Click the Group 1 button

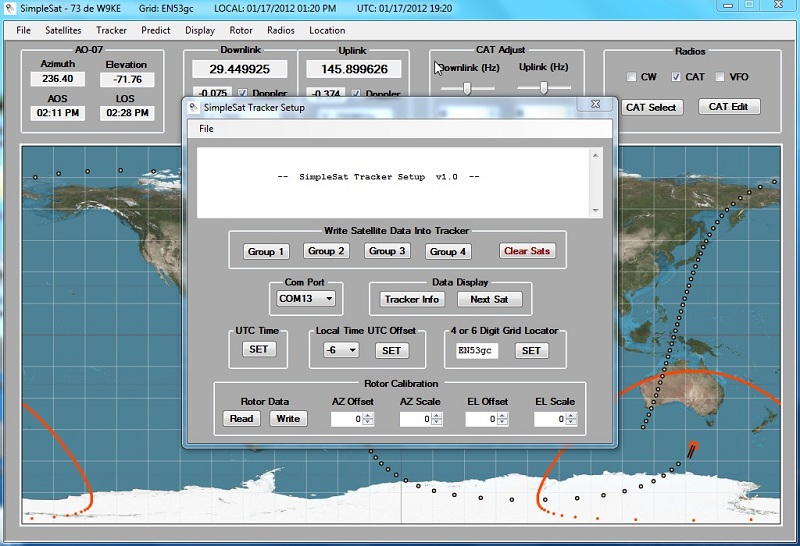coord(266,252)
